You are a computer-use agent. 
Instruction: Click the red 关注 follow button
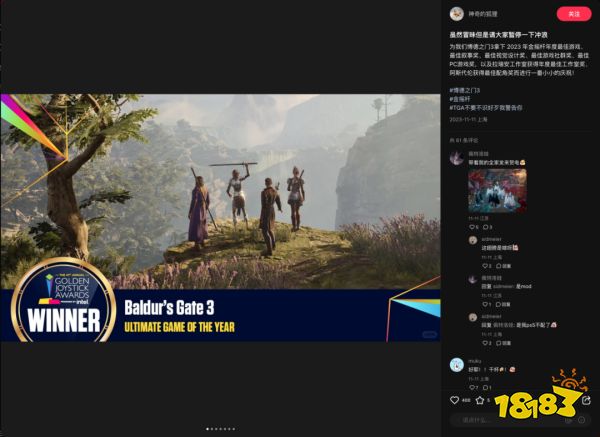click(x=574, y=14)
